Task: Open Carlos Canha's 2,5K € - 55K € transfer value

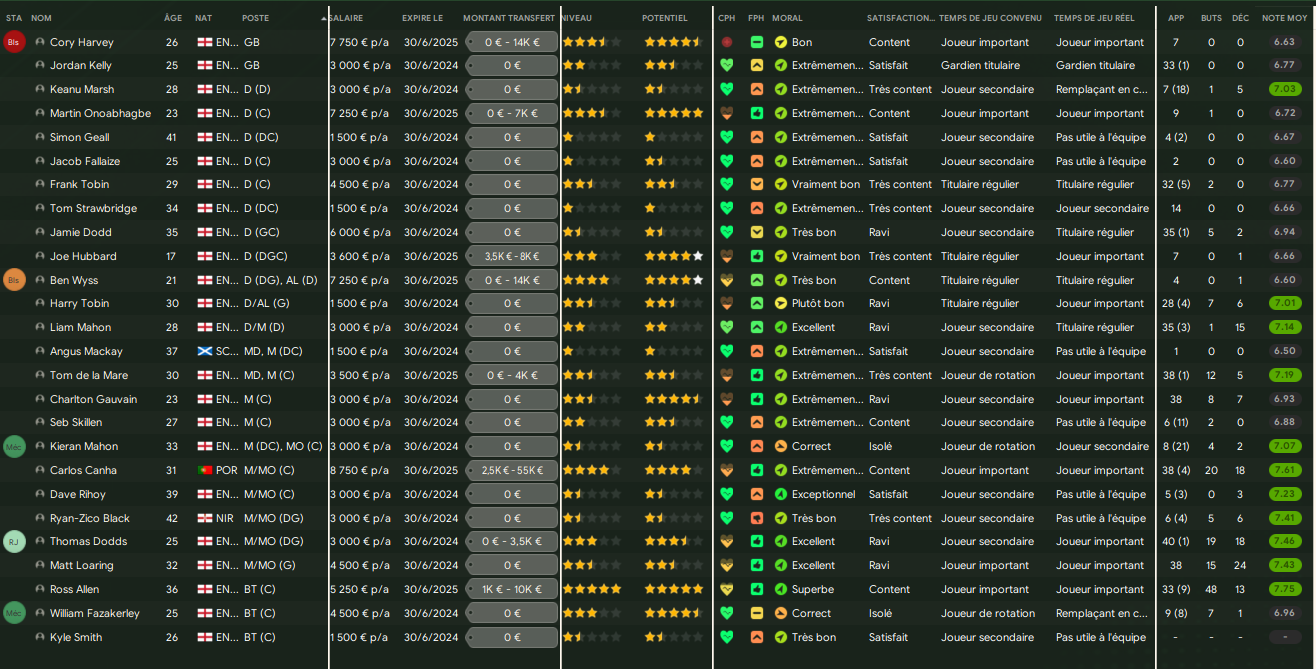Action: tap(512, 470)
